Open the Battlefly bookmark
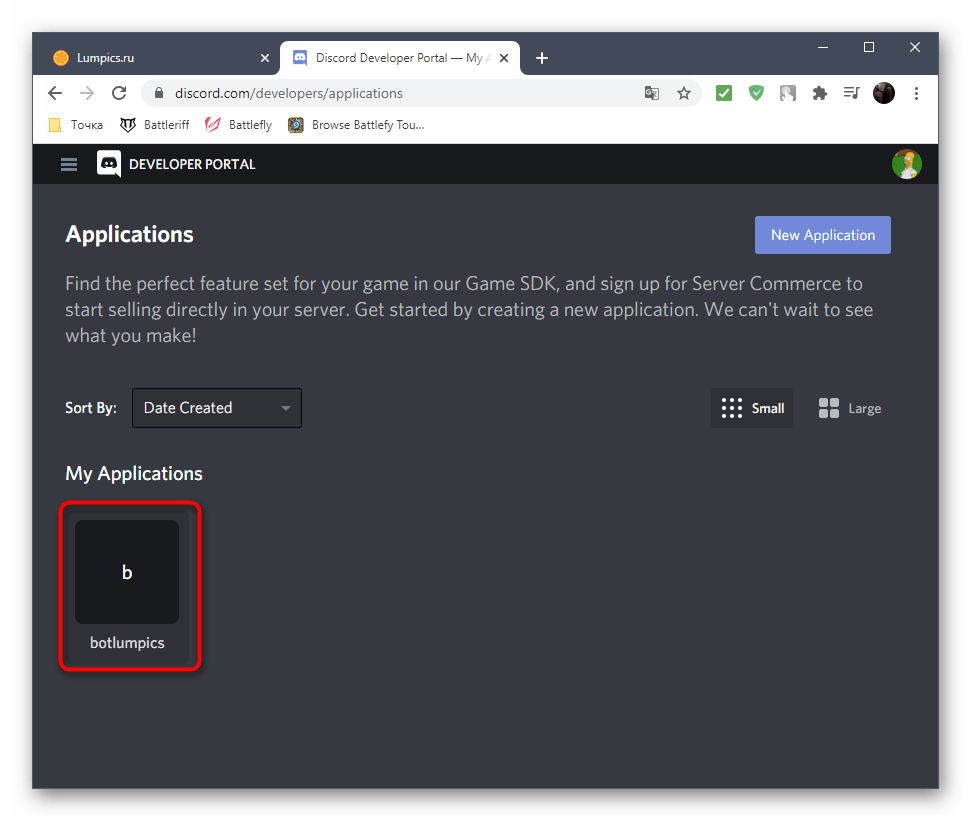 pyautogui.click(x=239, y=125)
